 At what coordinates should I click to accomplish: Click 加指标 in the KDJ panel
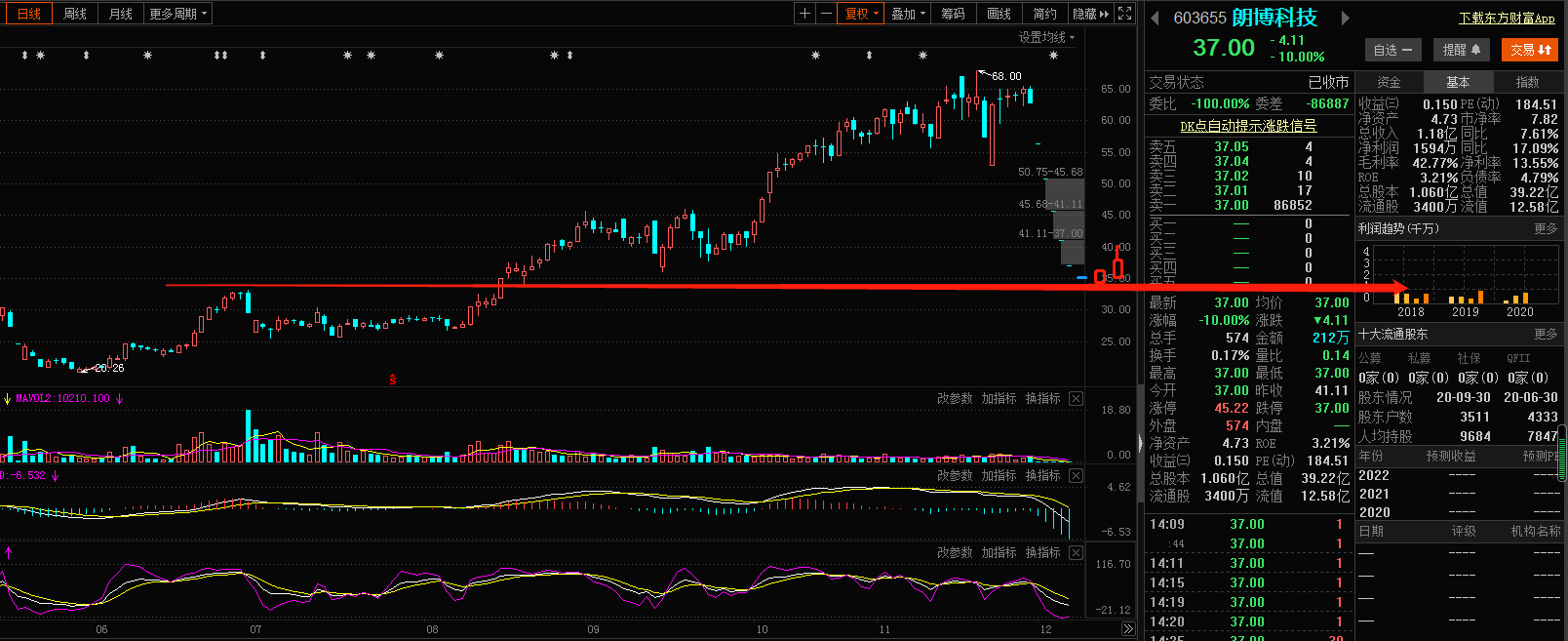click(999, 552)
